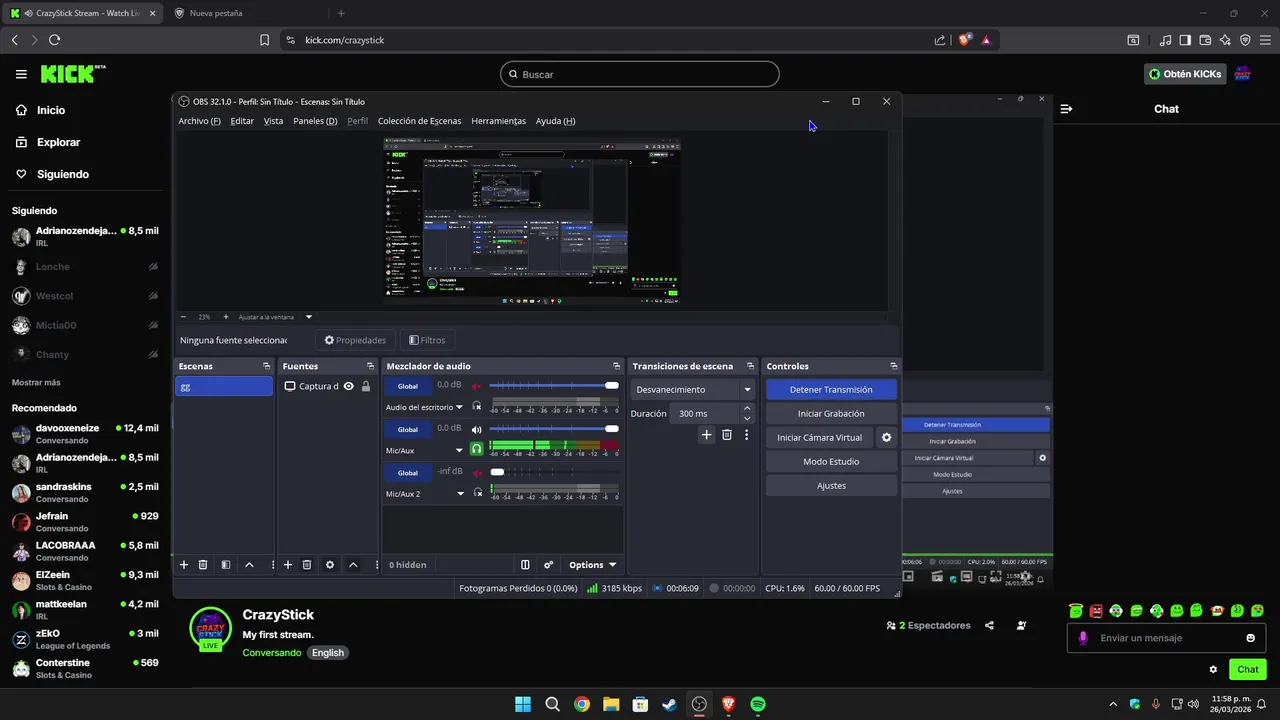Adjust Mic/Aux volume slider handle
The image size is (1280, 720).
612,429
